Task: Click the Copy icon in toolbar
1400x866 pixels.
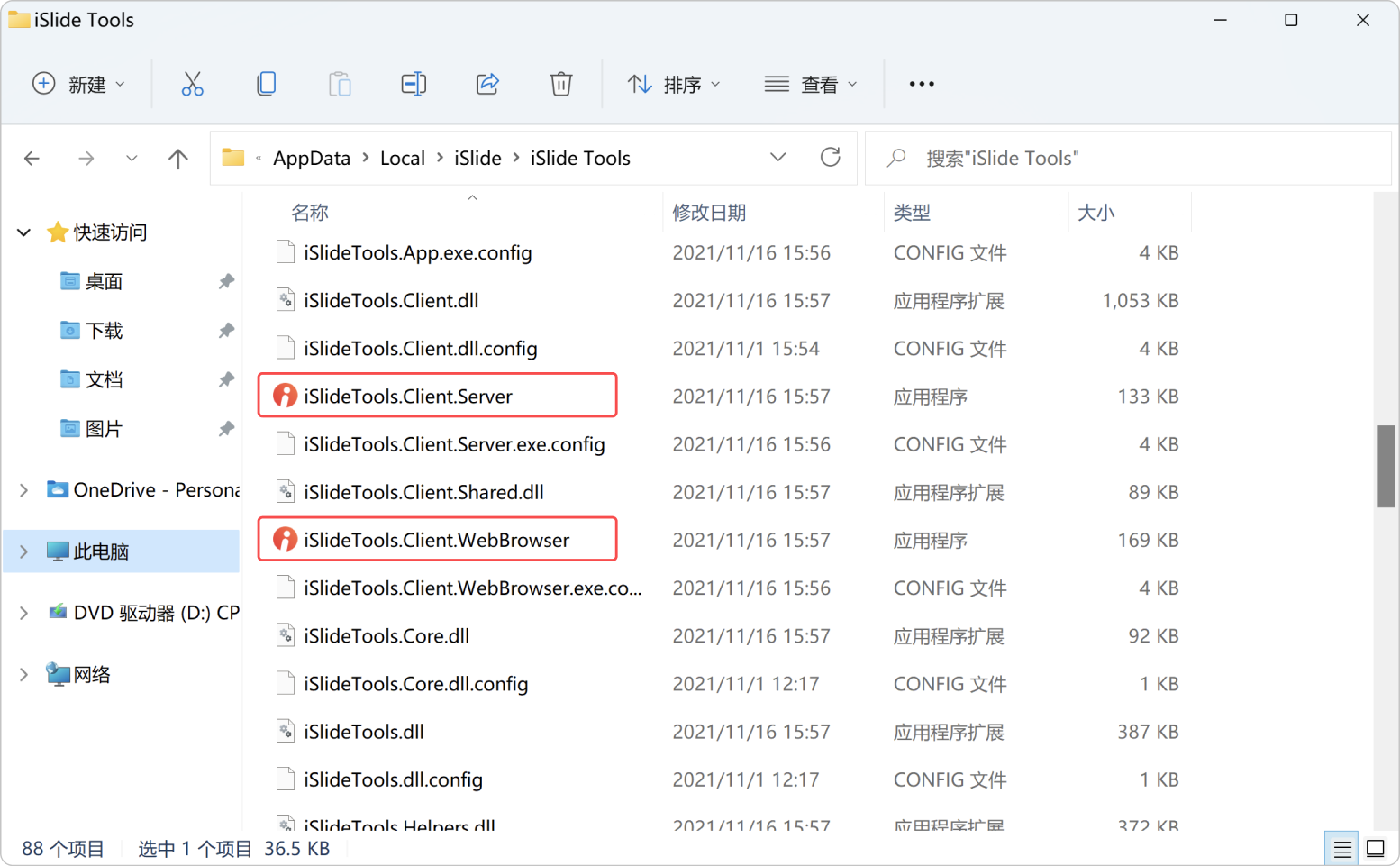Action: [266, 84]
